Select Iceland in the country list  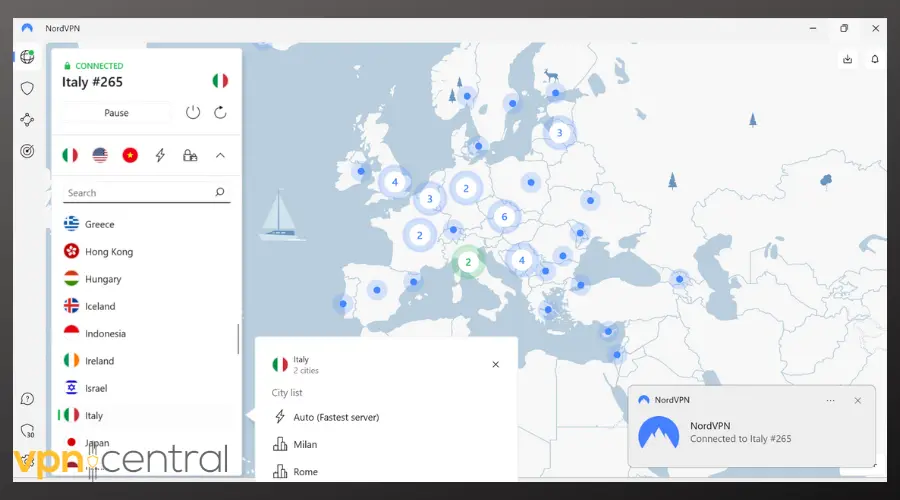(146, 307)
